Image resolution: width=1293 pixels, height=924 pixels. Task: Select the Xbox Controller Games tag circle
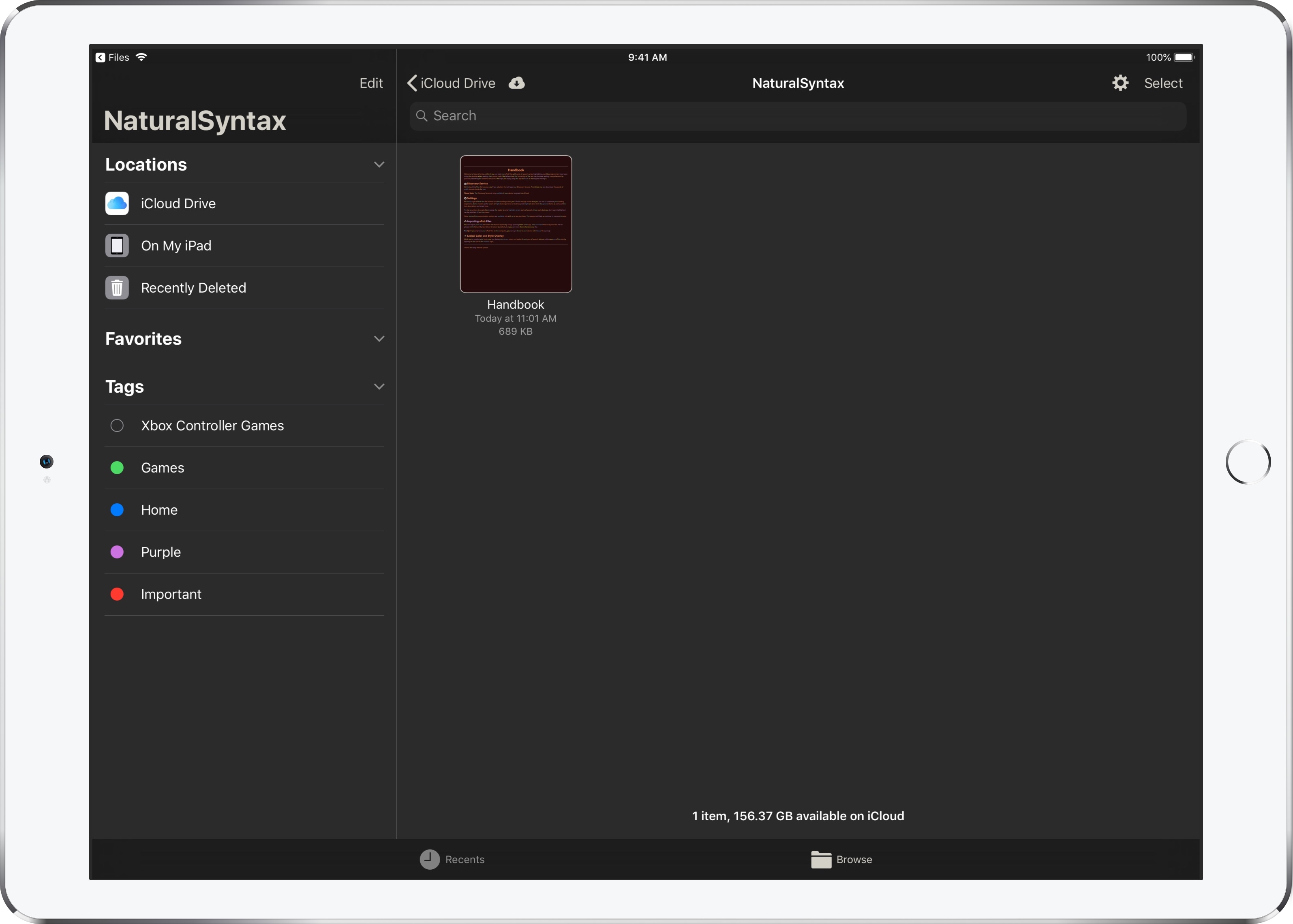(117, 426)
